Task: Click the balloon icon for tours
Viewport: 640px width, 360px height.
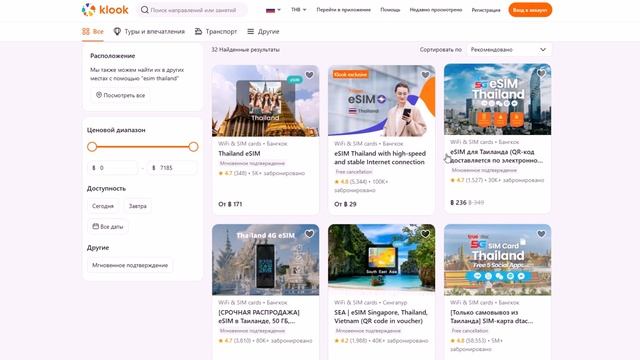Action: click(x=117, y=31)
